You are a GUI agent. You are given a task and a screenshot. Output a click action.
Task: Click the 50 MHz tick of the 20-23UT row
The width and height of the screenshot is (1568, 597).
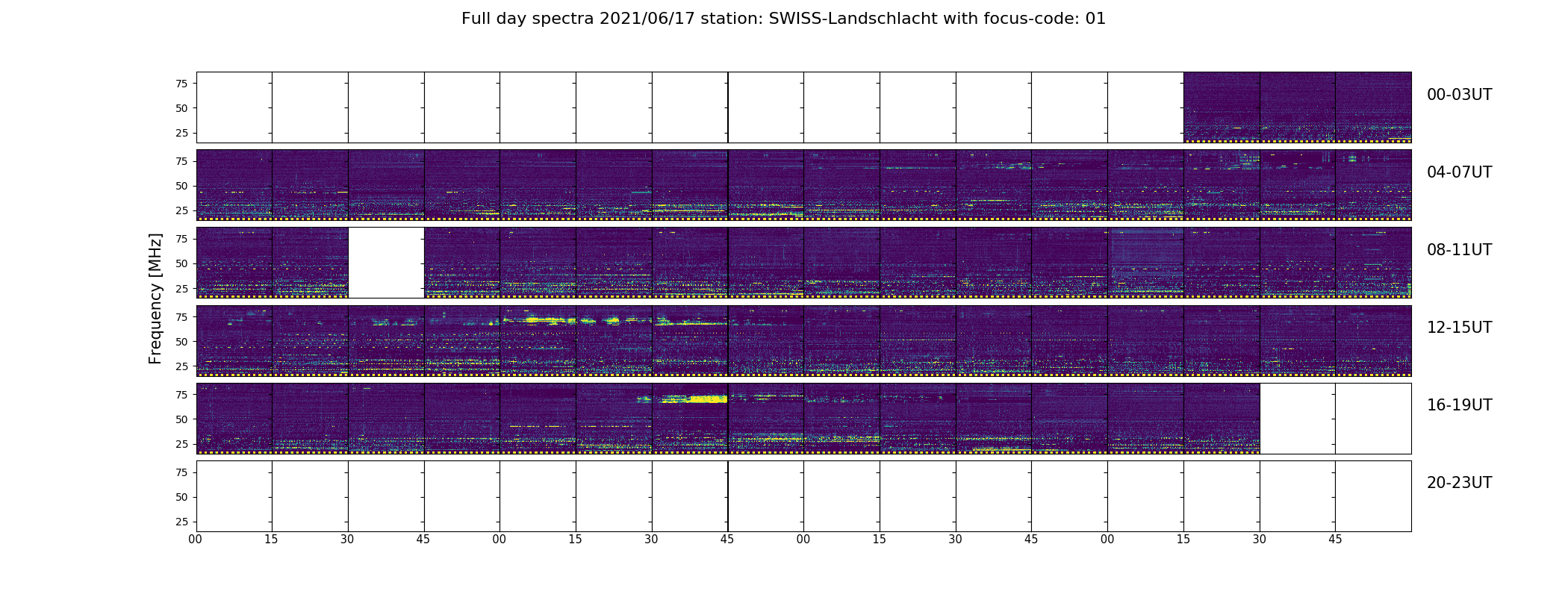click(x=181, y=497)
